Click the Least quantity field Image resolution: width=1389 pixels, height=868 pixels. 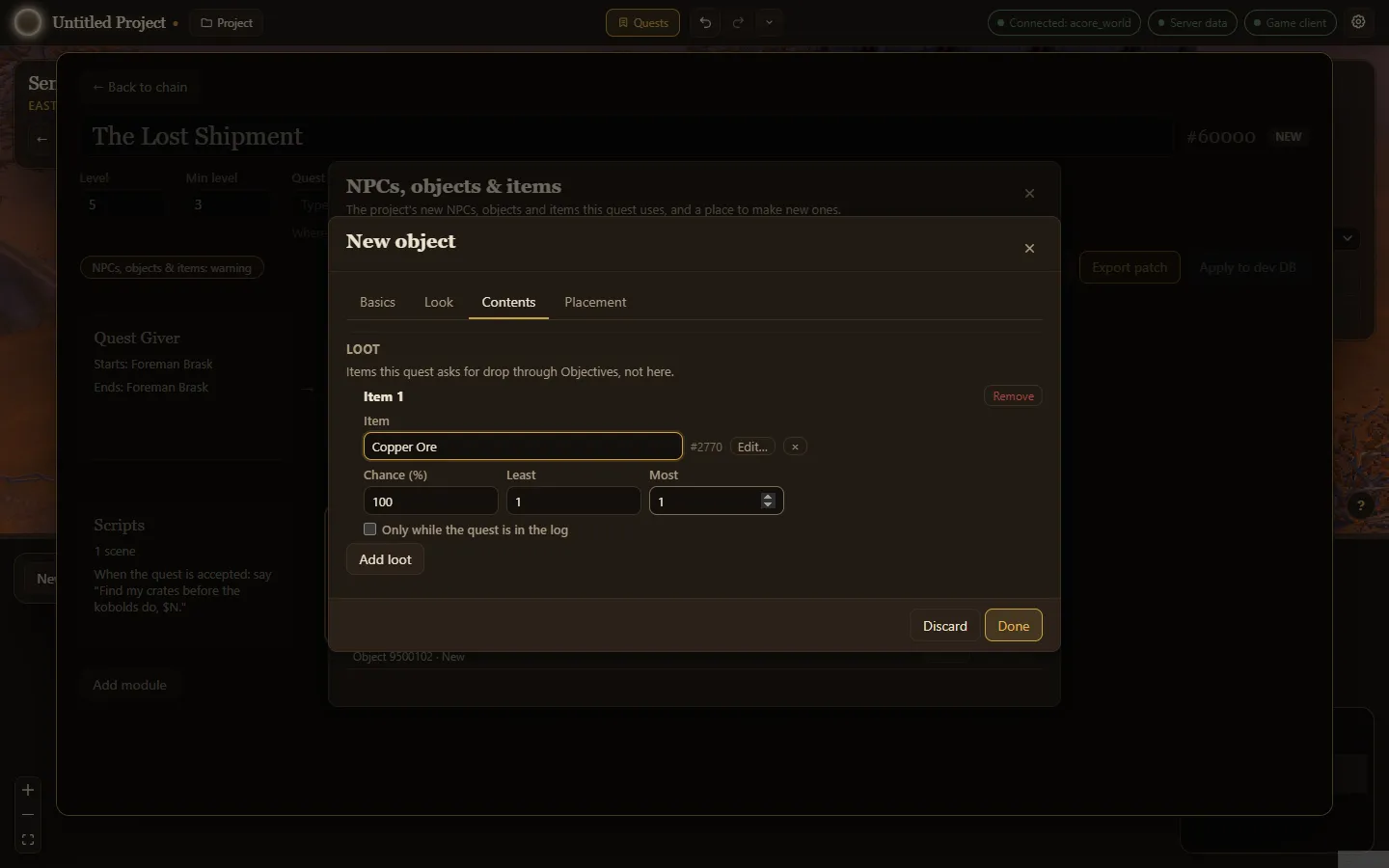pos(573,501)
